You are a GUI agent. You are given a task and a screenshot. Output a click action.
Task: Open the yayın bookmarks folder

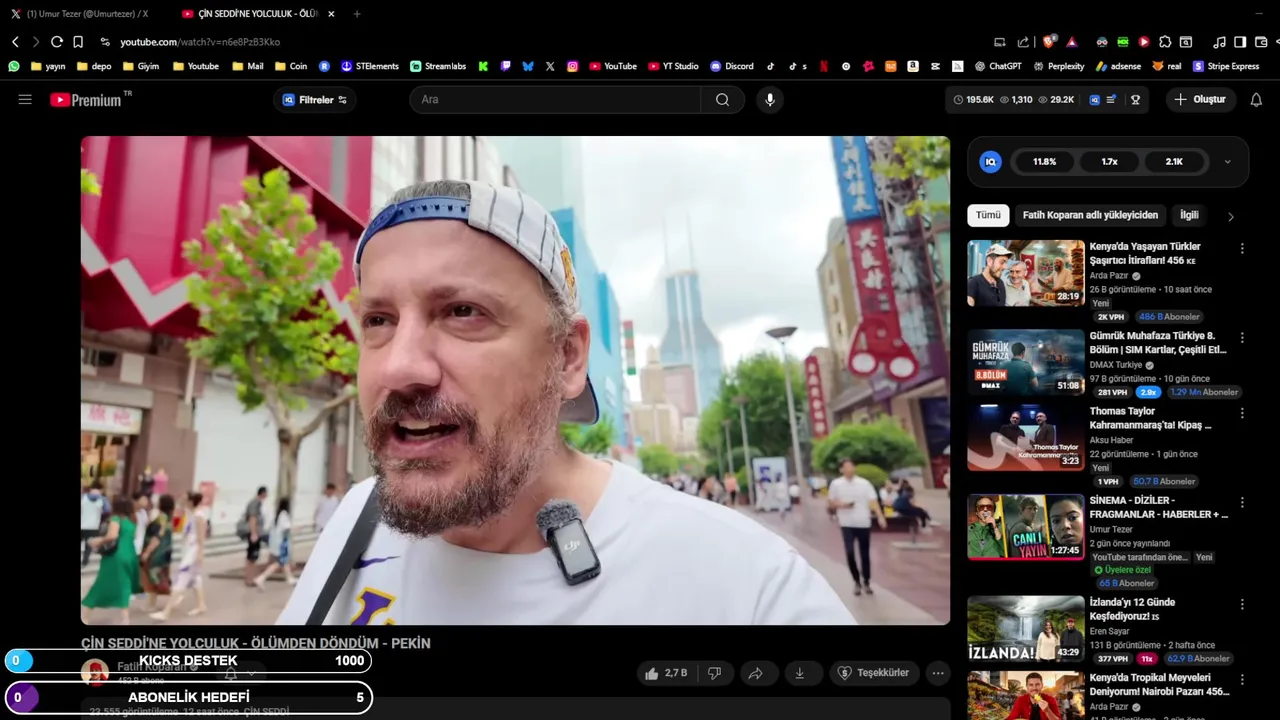48,66
